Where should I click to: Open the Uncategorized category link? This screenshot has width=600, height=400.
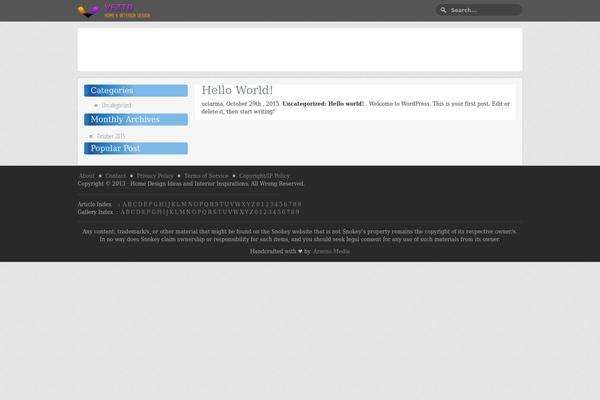(x=116, y=105)
